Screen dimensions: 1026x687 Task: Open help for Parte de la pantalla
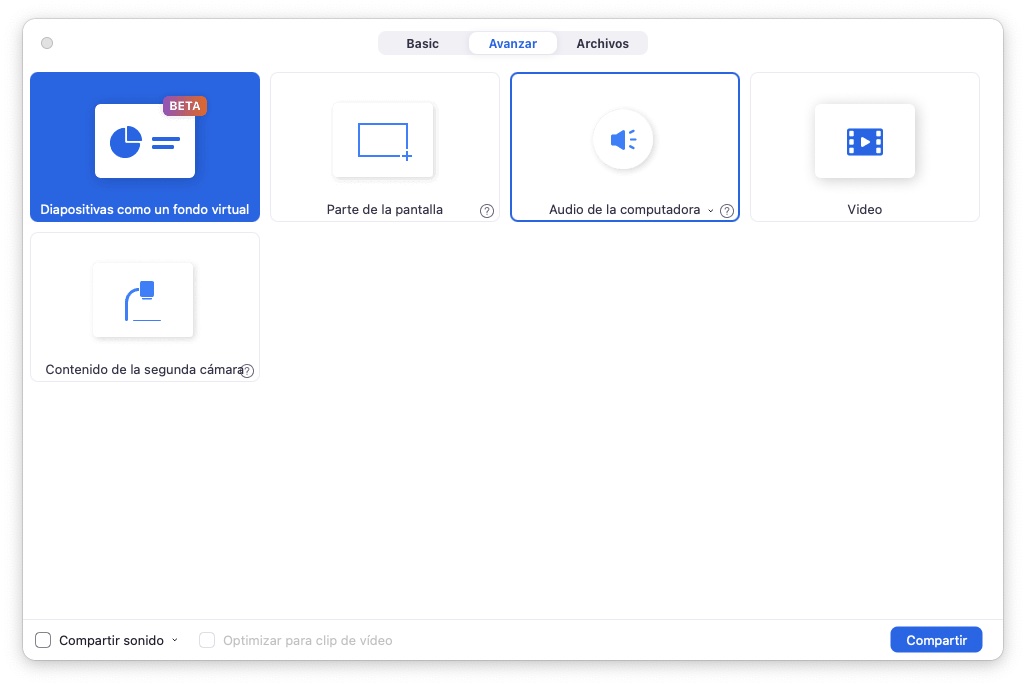487,211
